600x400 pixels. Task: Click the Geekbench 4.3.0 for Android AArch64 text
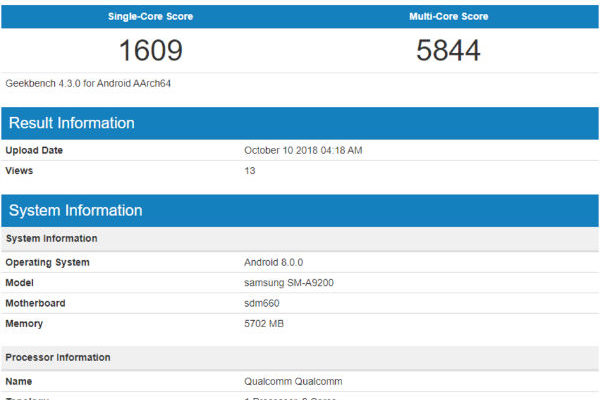click(x=88, y=83)
